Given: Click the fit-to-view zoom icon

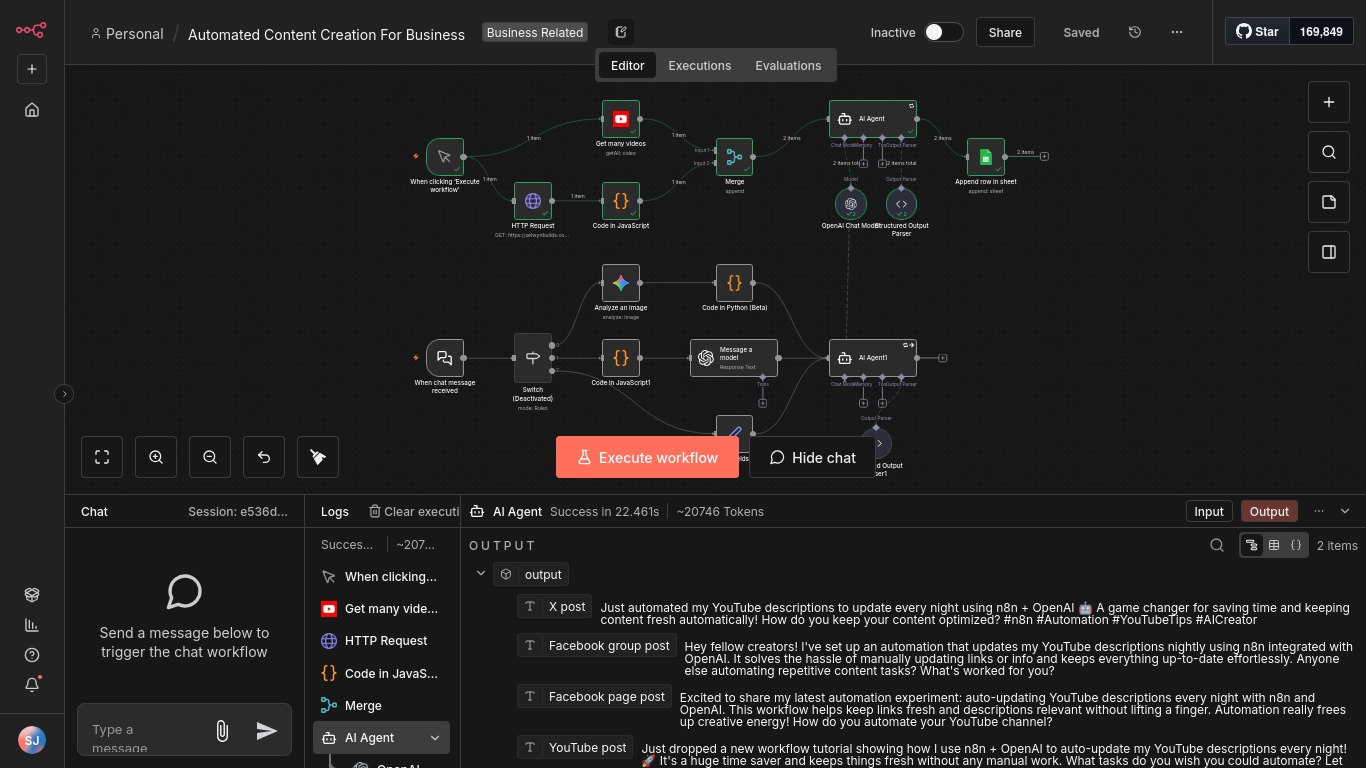Looking at the screenshot, I should (x=102, y=457).
